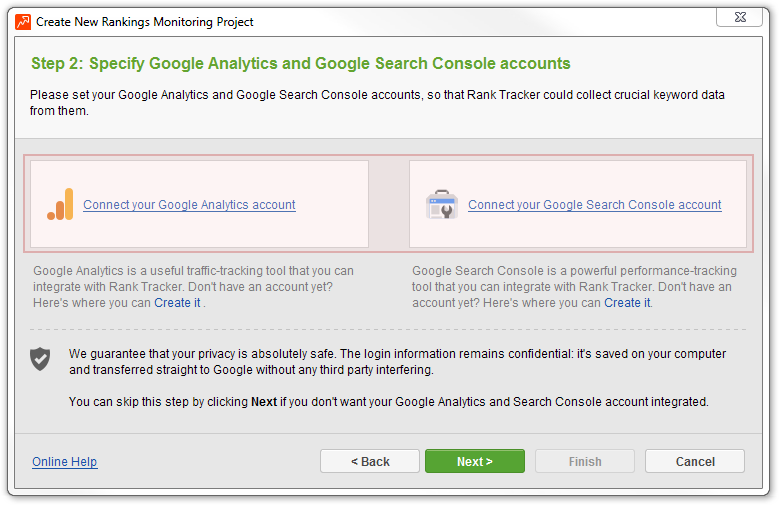
Task: Click the privacy guarantee paragraph text
Action: pyautogui.click(x=397, y=361)
